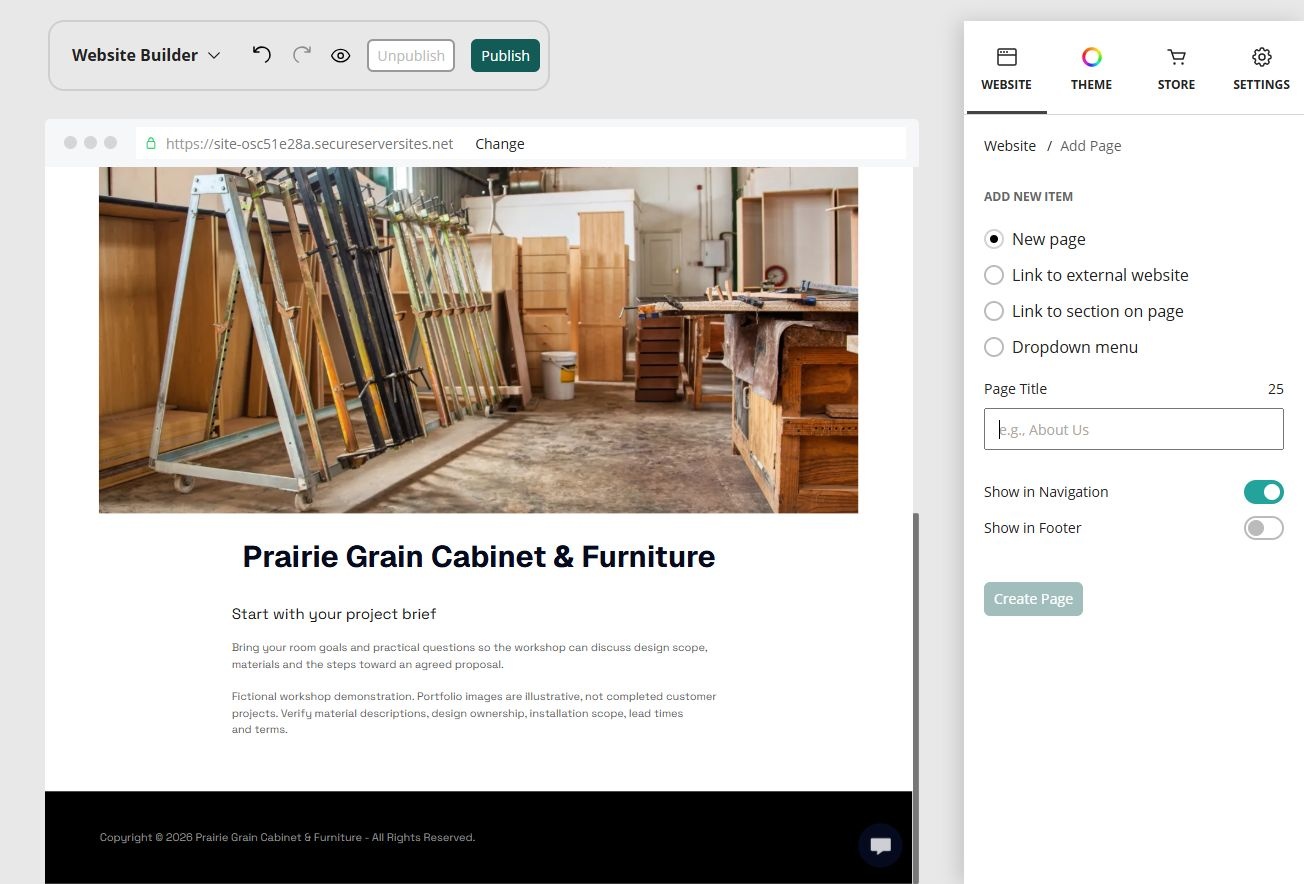Open the Store cart icon
This screenshot has height=884, width=1304.
1176,57
